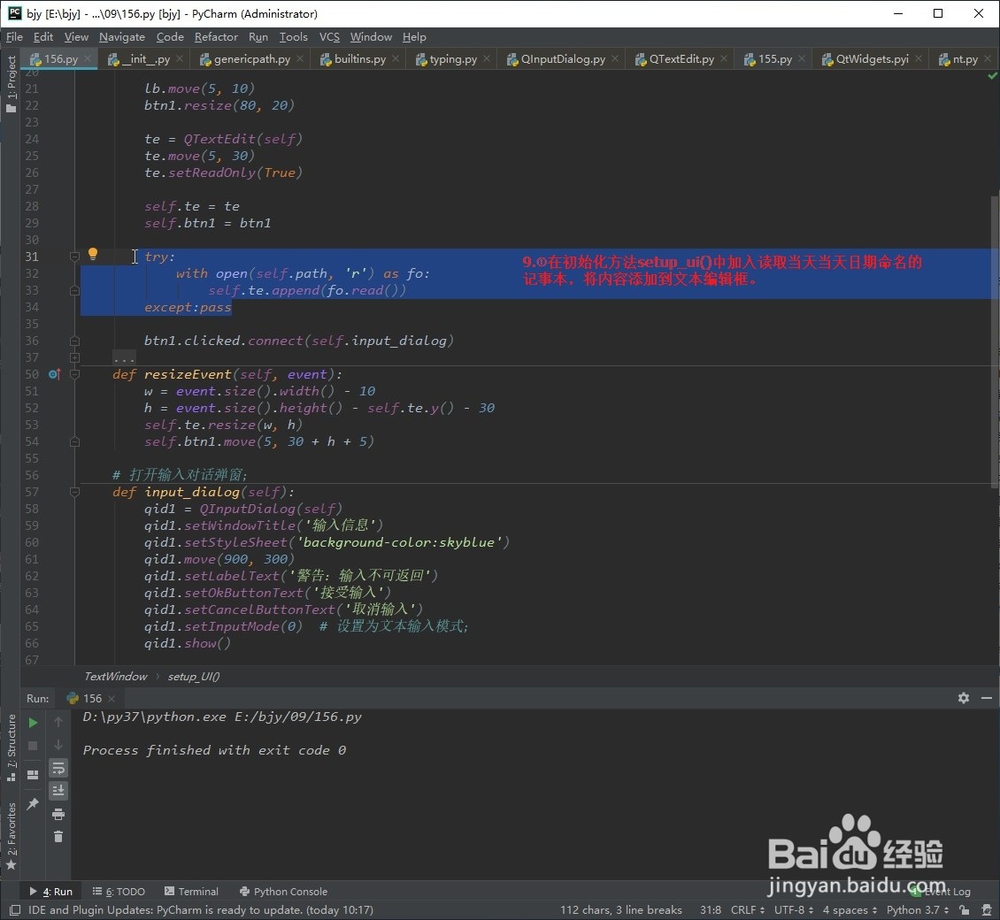
Task: Click the 4: Run tool window button
Action: click(x=51, y=891)
